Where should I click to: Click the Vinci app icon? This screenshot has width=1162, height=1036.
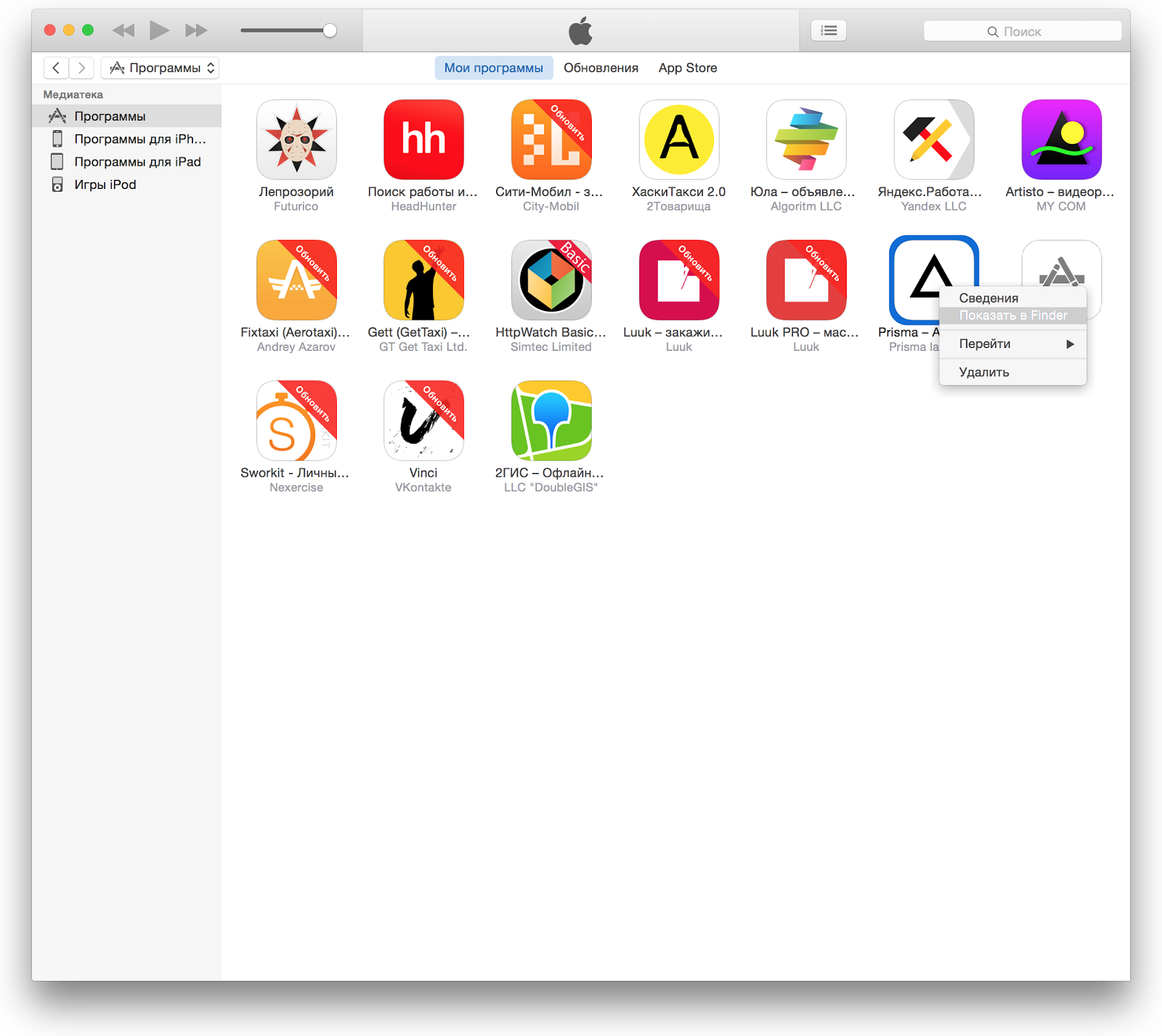click(x=423, y=420)
